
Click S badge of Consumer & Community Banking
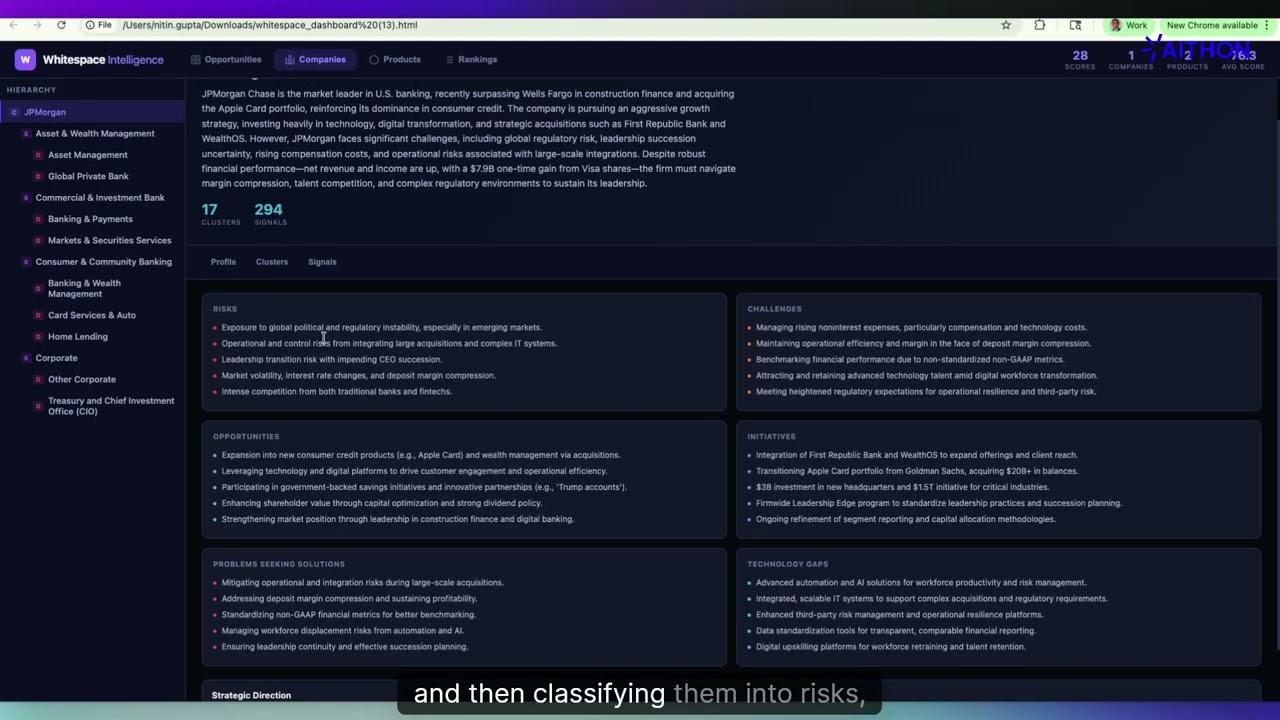(26, 262)
